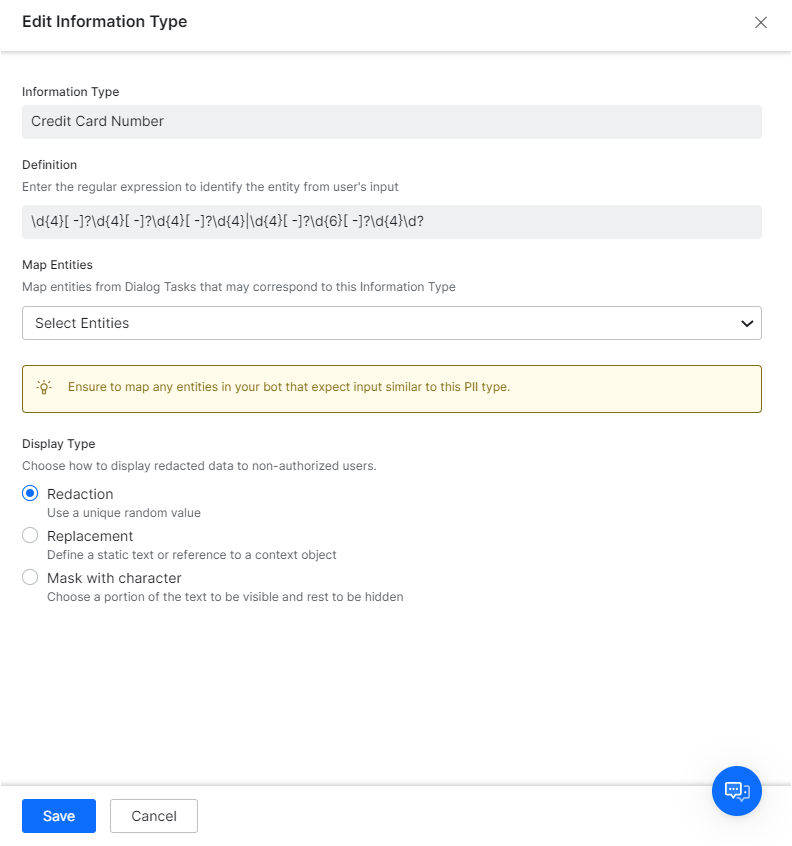Save the information type changes
This screenshot has width=792, height=846.
coord(59,816)
